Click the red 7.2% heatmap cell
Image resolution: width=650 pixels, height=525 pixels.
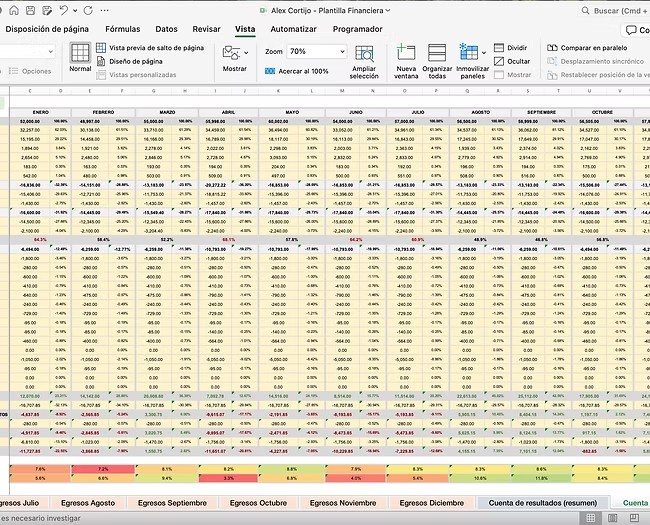pyautogui.click(x=103, y=468)
